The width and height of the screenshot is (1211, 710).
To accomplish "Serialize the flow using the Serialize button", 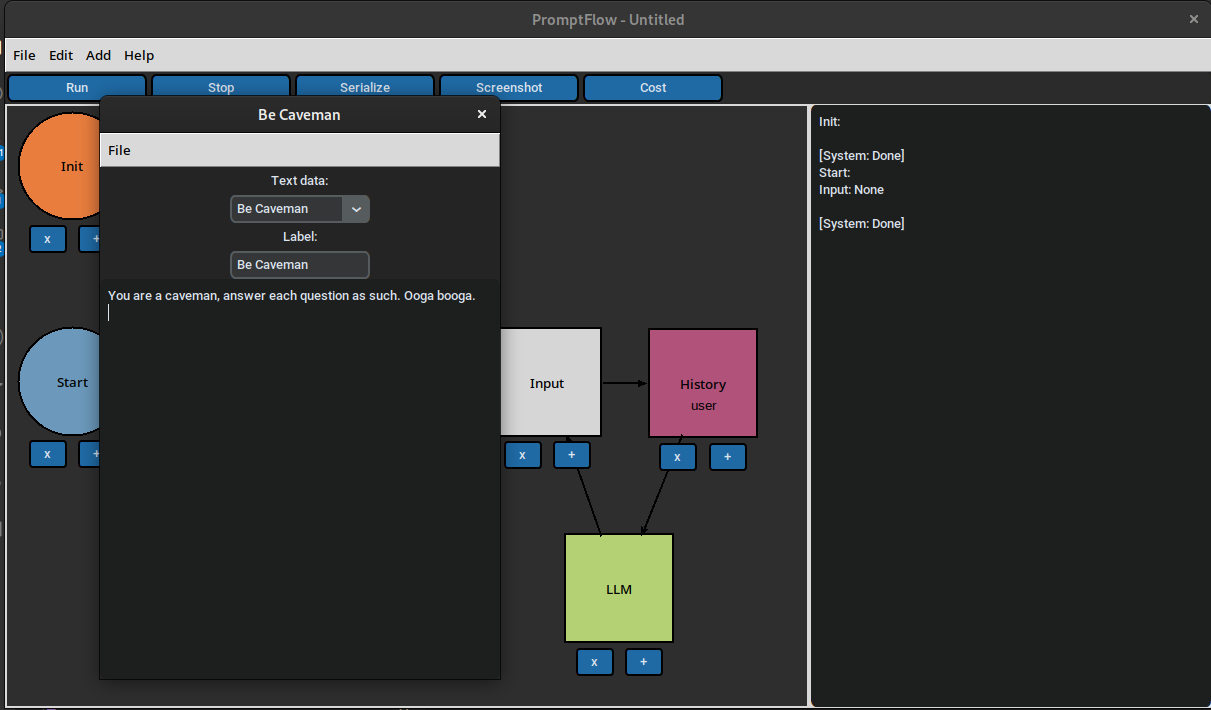I will (365, 87).
